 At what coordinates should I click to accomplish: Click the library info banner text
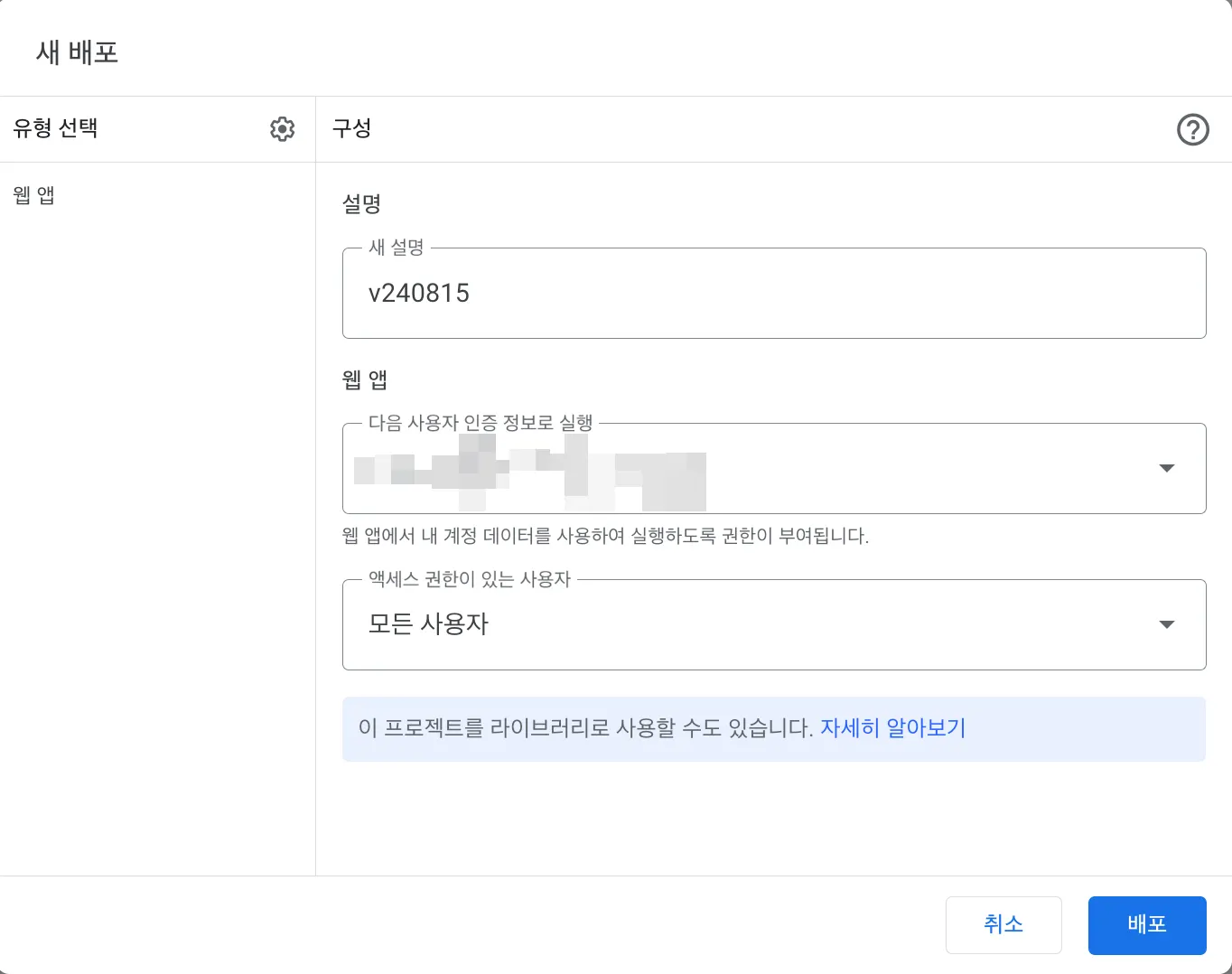coord(585,728)
